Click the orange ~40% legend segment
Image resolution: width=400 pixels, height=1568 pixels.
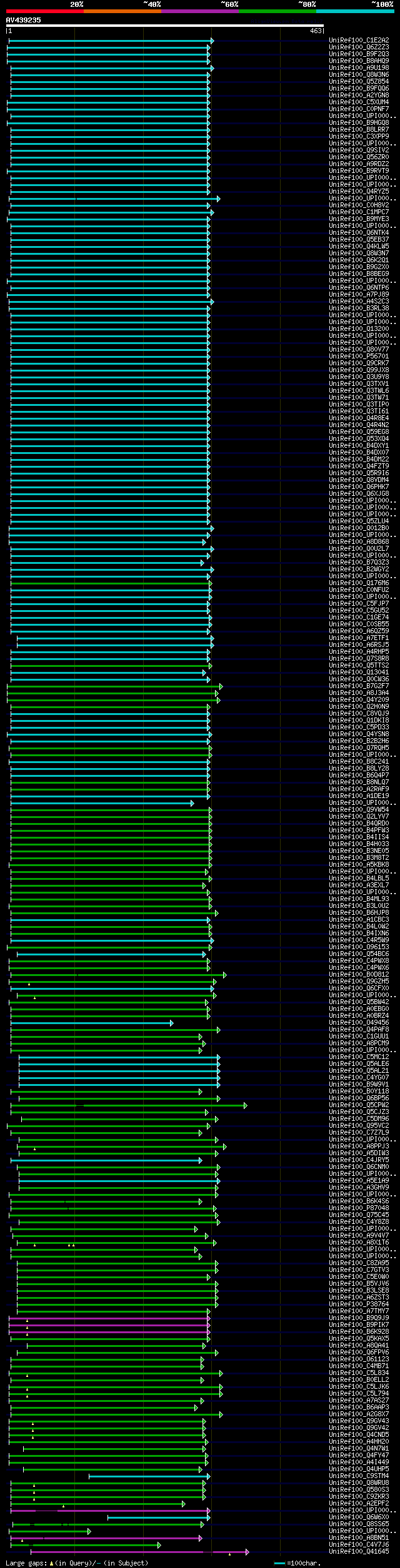click(122, 11)
